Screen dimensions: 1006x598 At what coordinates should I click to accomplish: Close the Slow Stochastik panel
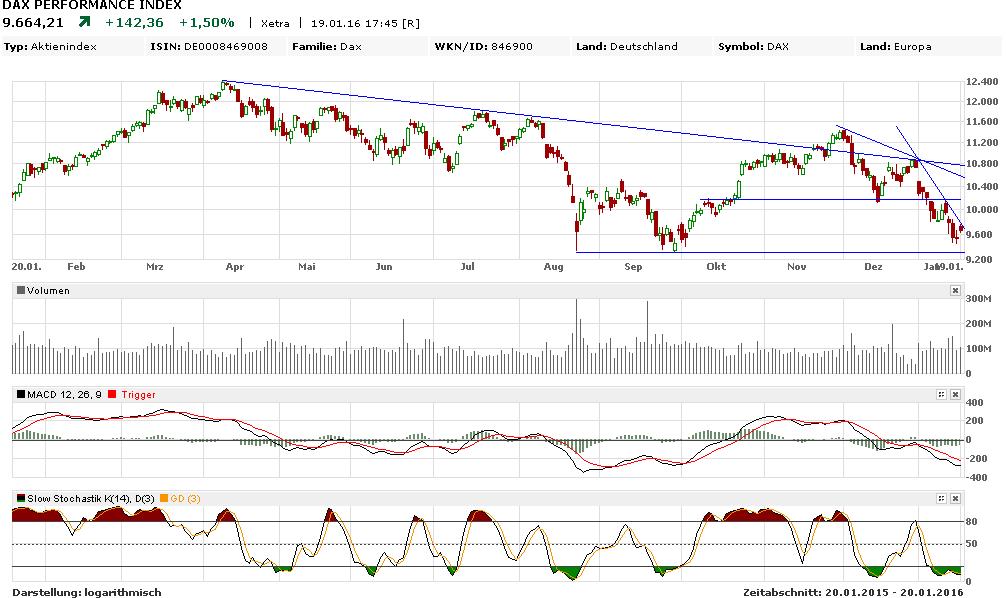955,498
